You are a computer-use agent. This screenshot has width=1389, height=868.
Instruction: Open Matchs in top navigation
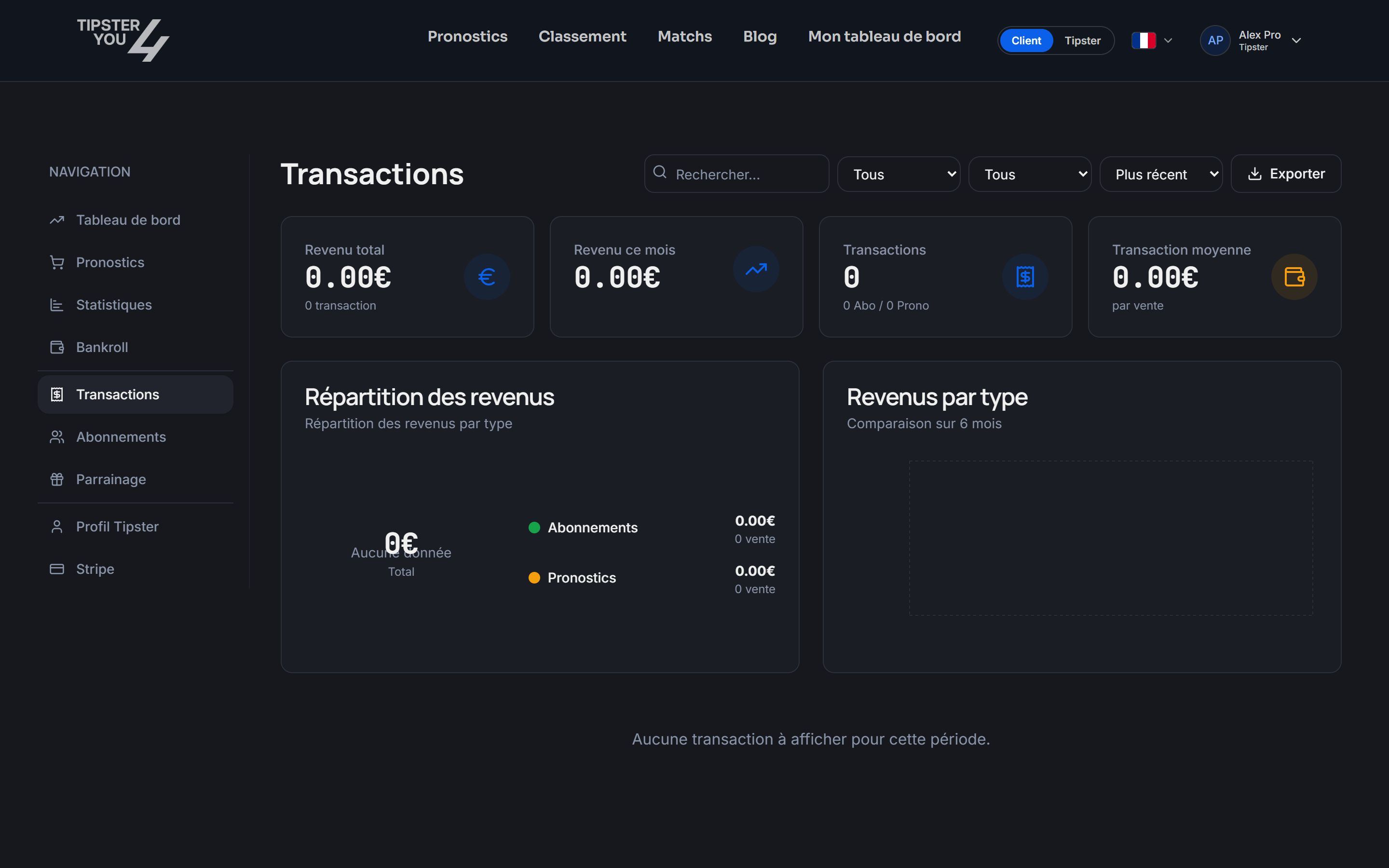pyautogui.click(x=685, y=36)
